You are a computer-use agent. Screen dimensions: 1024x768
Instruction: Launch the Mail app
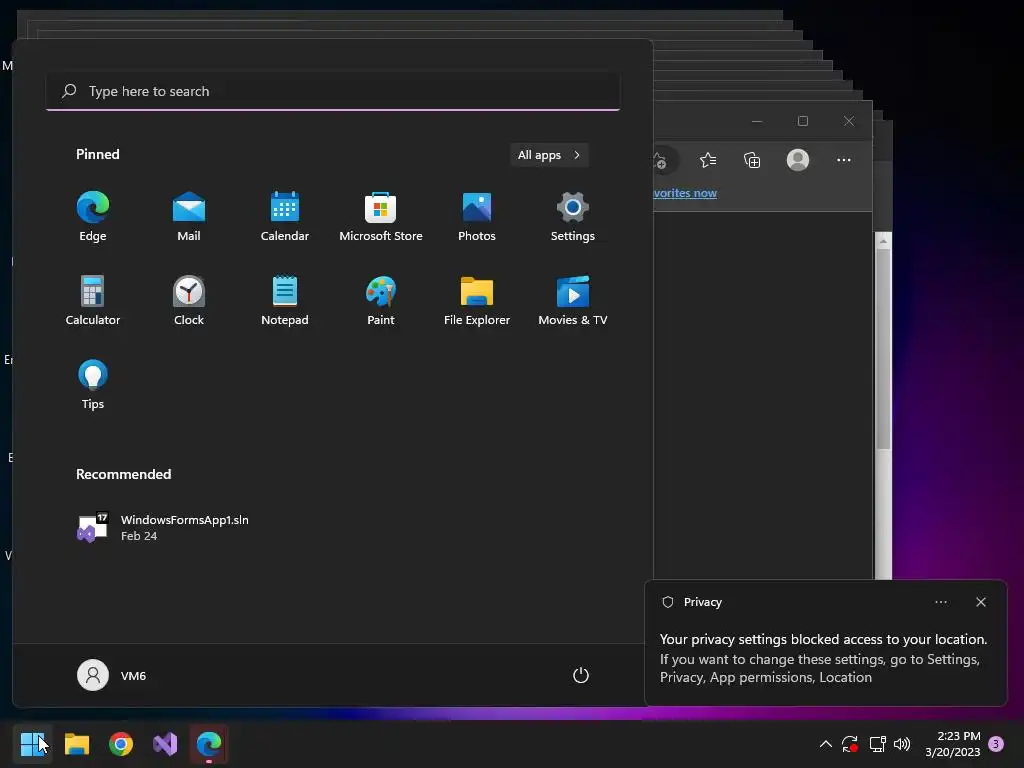point(189,216)
